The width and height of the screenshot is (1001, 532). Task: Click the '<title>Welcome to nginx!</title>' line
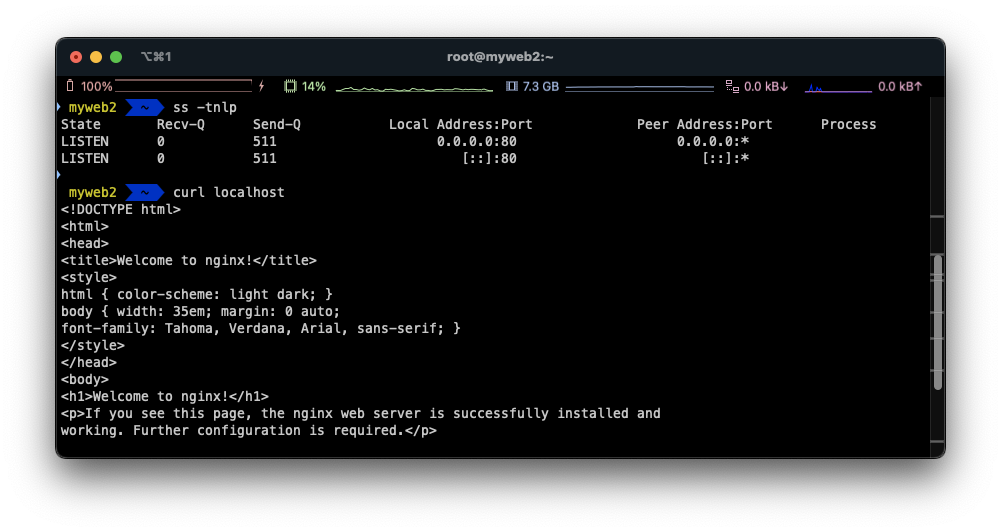point(189,261)
